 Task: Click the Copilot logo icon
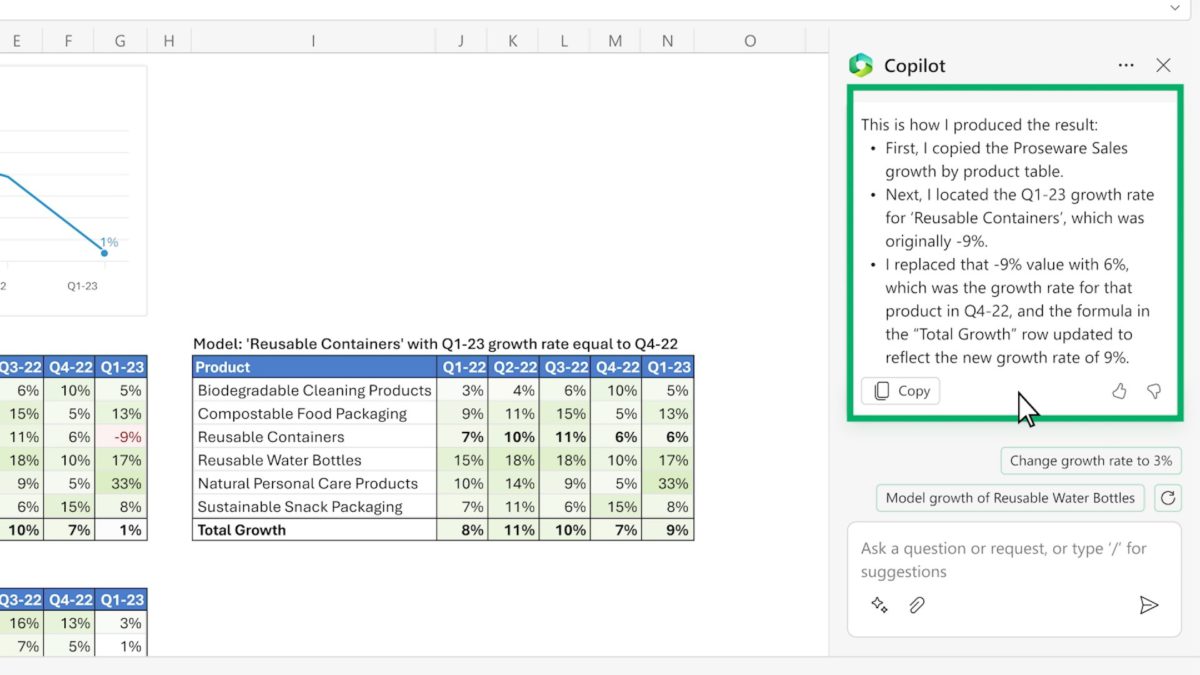[x=860, y=65]
